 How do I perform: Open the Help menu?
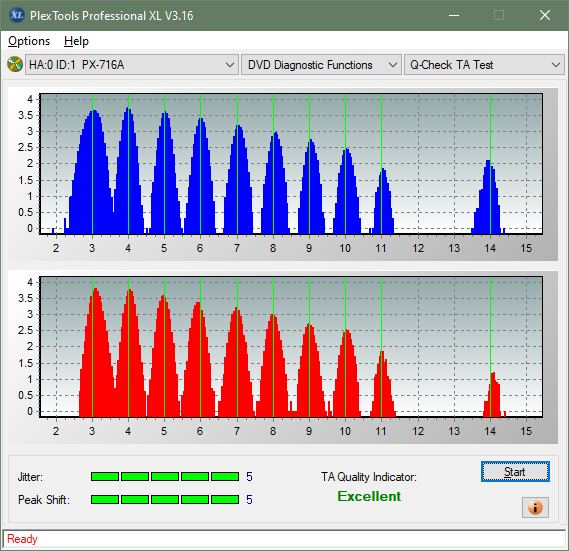(76, 41)
